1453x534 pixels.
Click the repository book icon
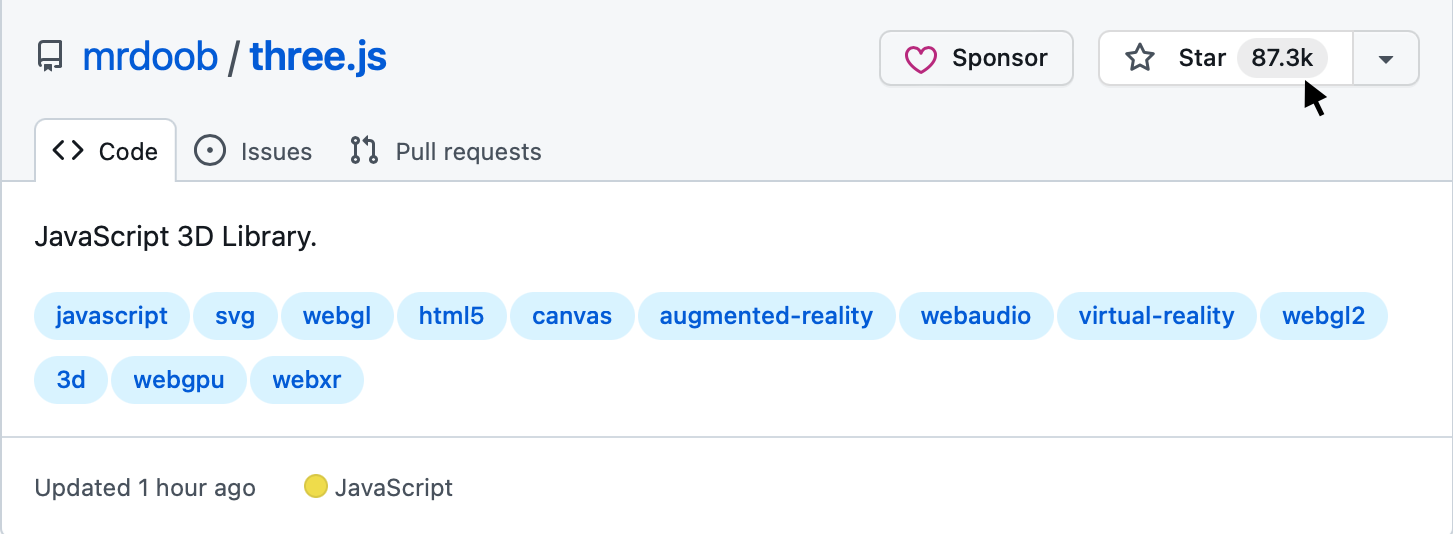click(50, 58)
